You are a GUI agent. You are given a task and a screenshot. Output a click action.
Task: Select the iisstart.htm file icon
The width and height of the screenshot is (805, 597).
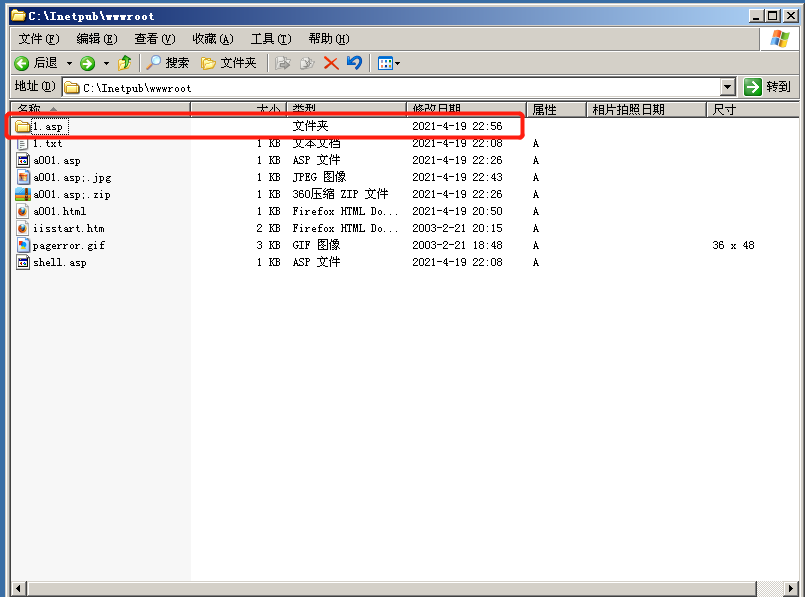click(23, 228)
